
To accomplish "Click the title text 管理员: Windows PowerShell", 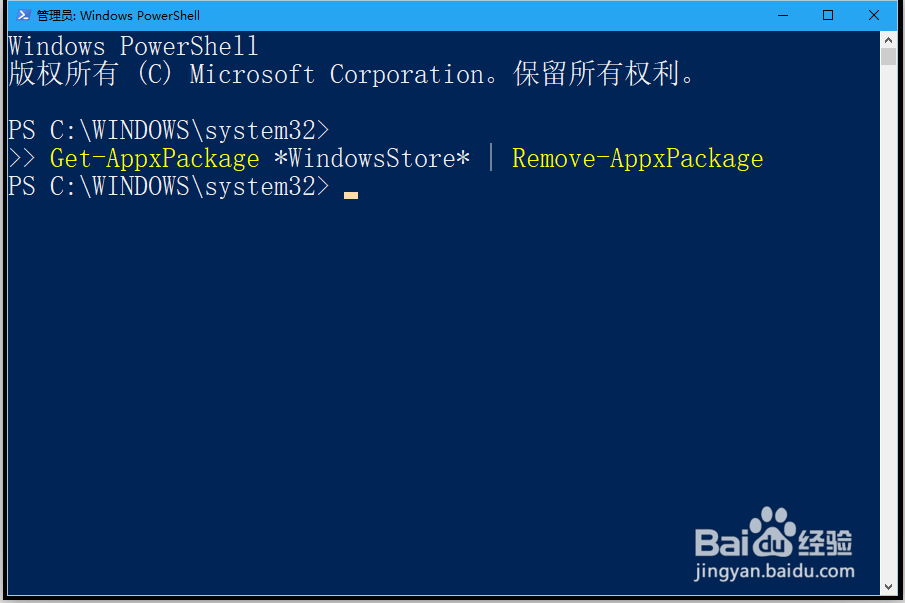I will (x=118, y=16).
